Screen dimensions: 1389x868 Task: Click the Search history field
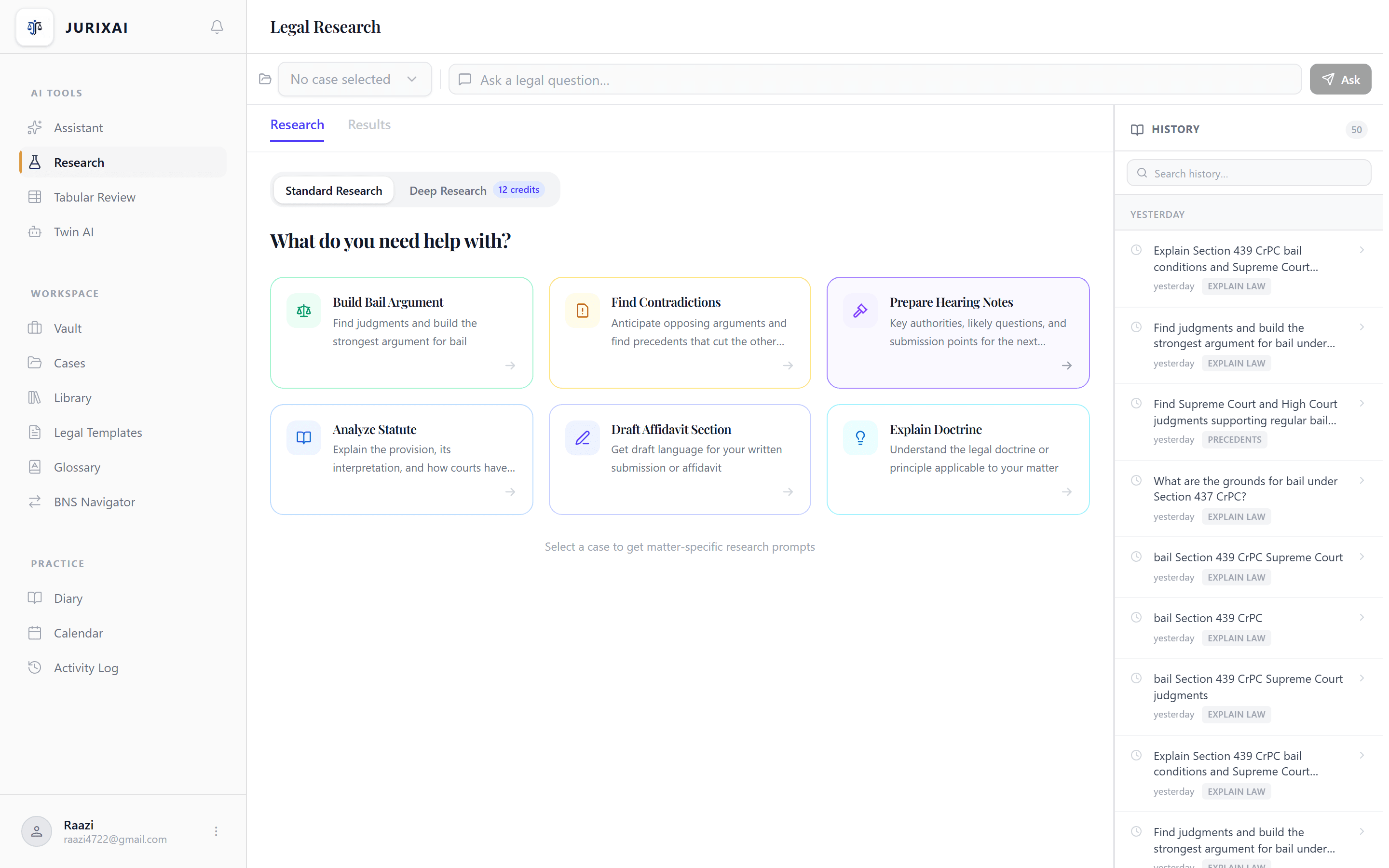(1249, 174)
